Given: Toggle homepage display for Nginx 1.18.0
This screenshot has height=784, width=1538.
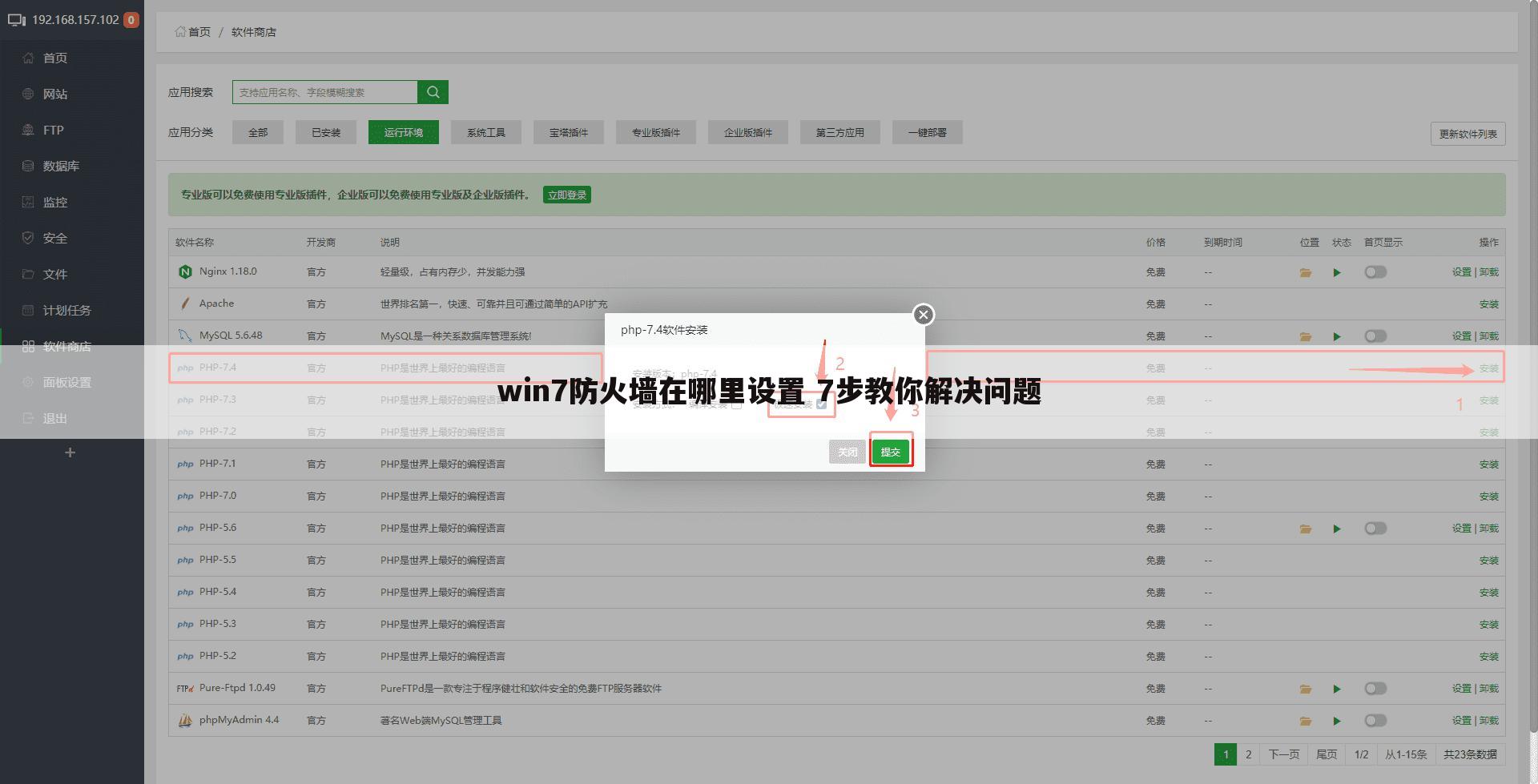Looking at the screenshot, I should click(x=1375, y=272).
